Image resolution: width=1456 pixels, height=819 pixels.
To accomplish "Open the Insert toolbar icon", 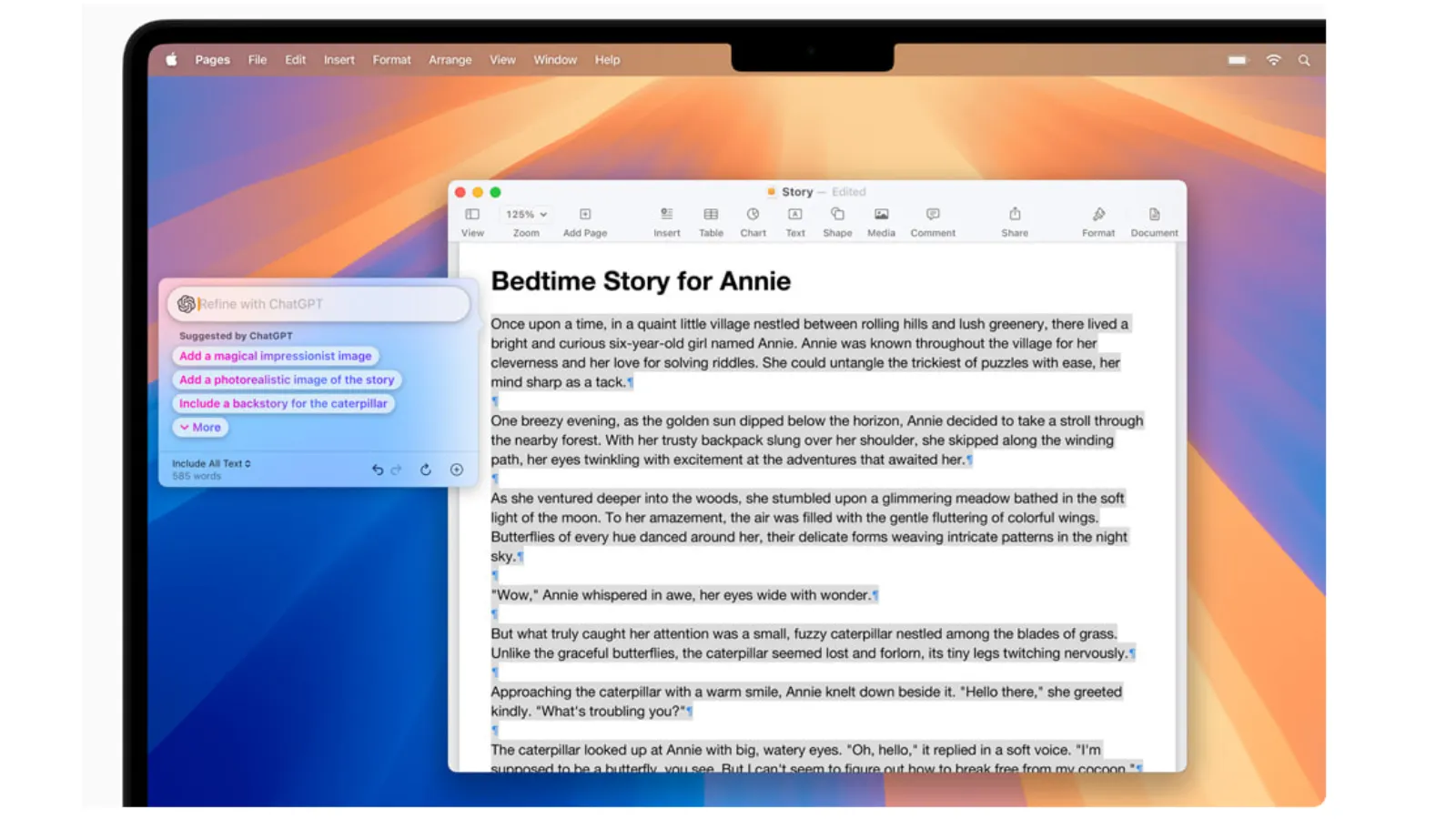I will (666, 215).
